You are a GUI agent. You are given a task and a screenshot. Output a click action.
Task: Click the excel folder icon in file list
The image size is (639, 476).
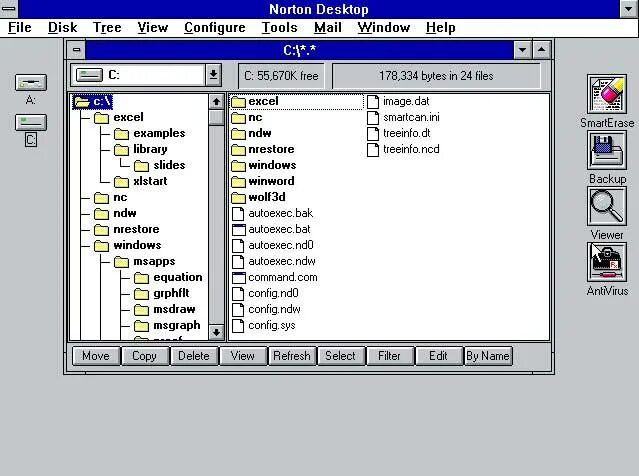click(238, 101)
